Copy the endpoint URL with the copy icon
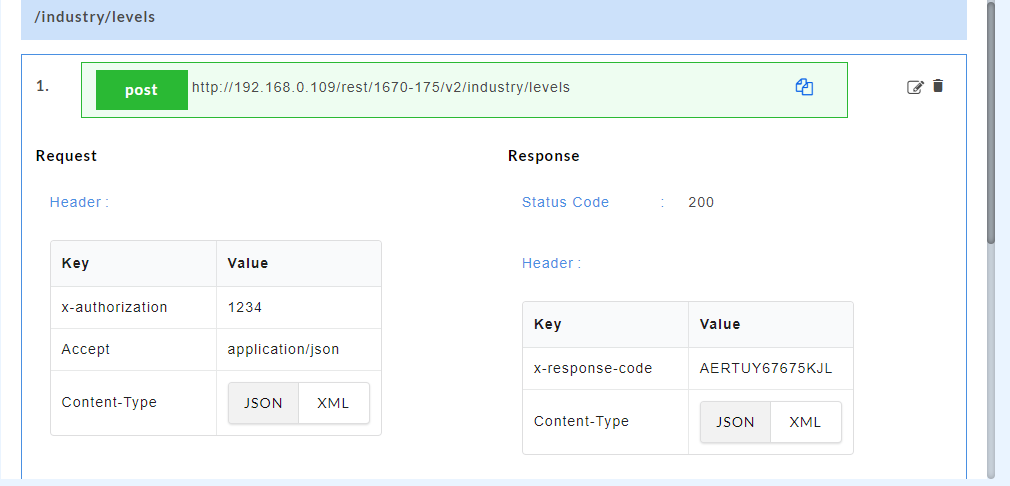 pos(804,87)
